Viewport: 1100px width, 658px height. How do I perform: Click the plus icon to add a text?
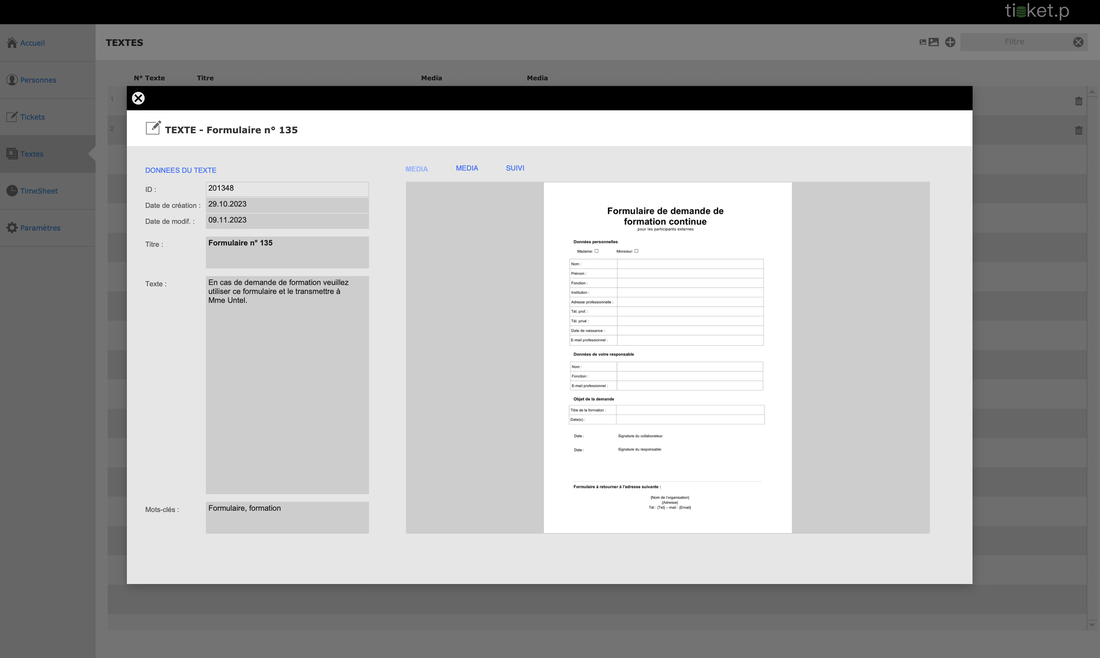[950, 42]
